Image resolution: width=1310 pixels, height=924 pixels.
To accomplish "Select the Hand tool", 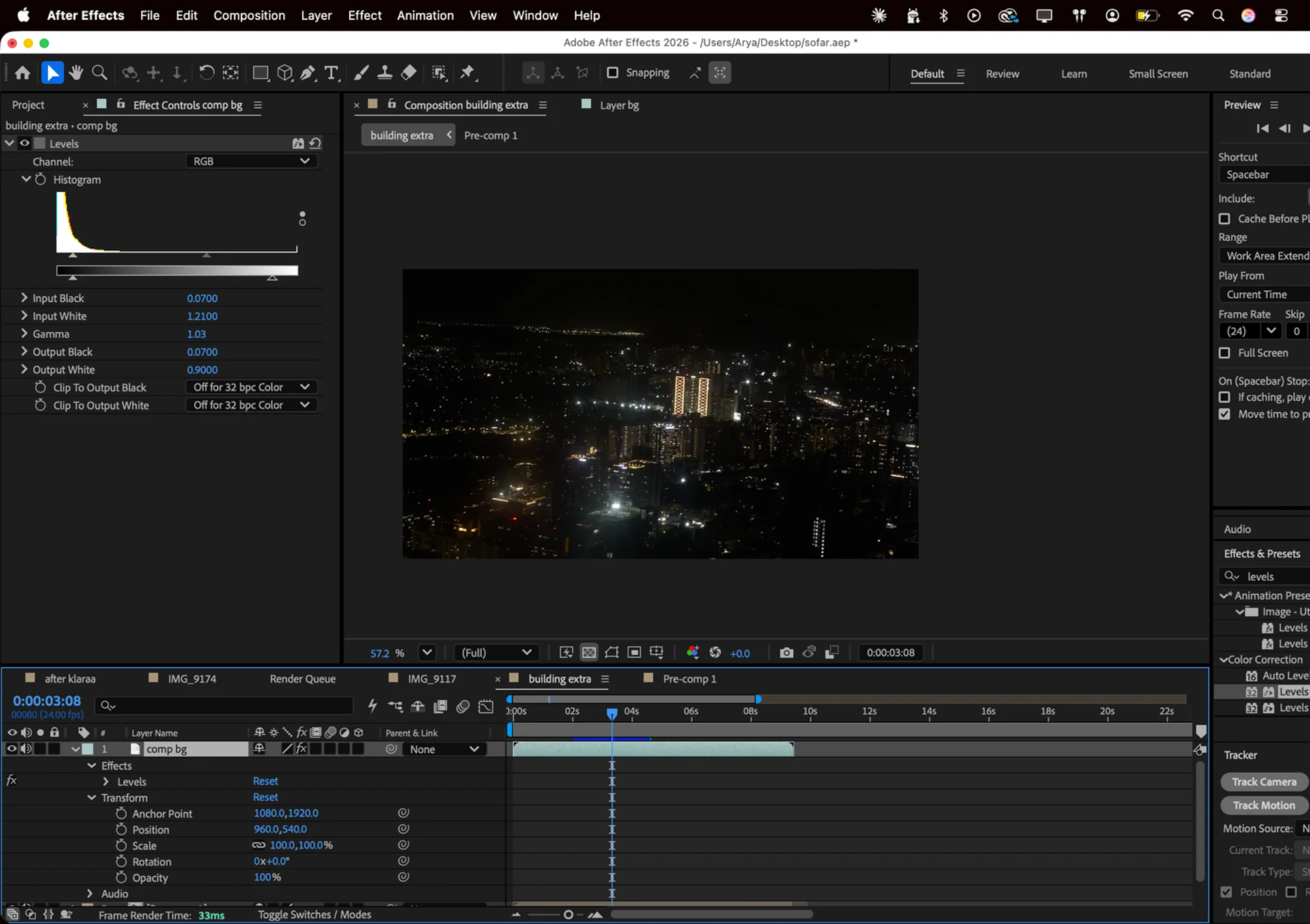I will (76, 73).
